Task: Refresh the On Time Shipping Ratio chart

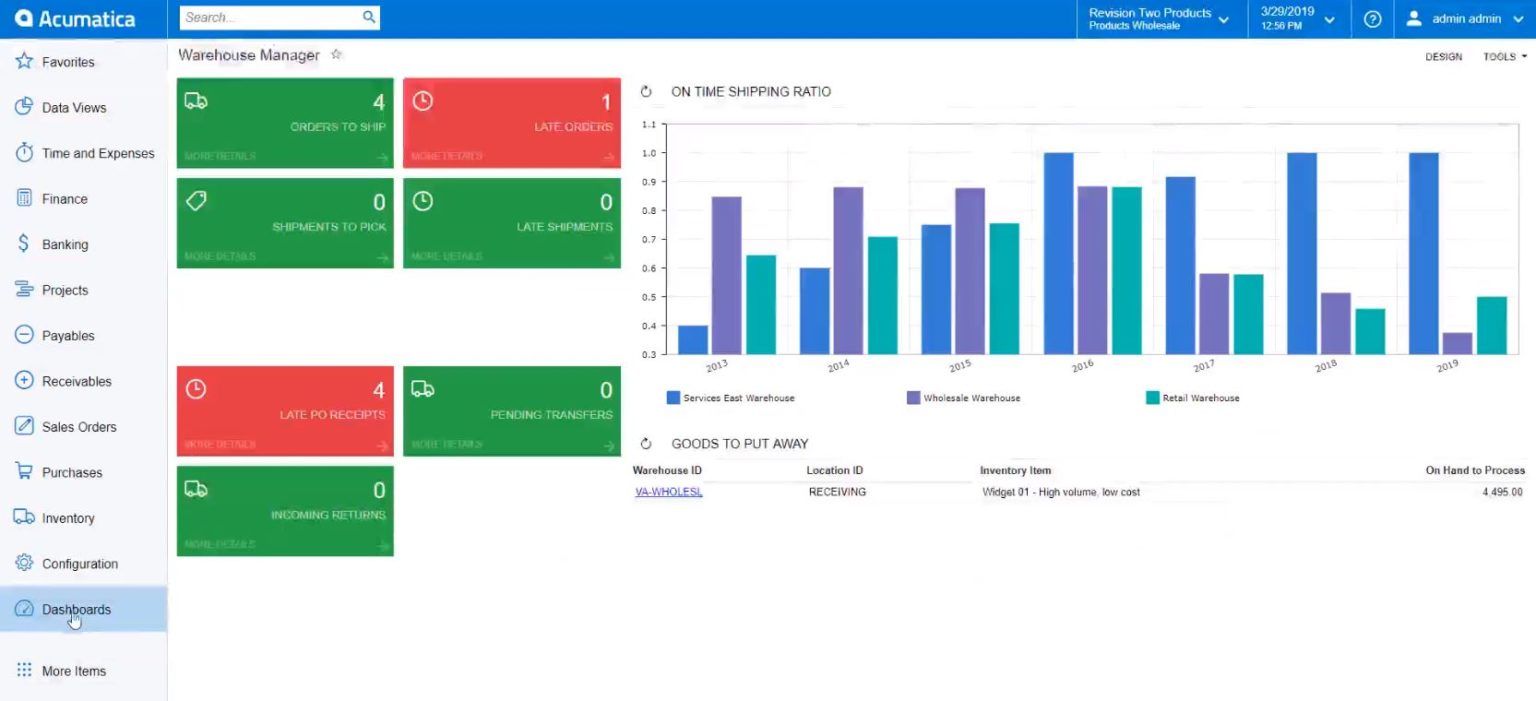Action: point(645,91)
